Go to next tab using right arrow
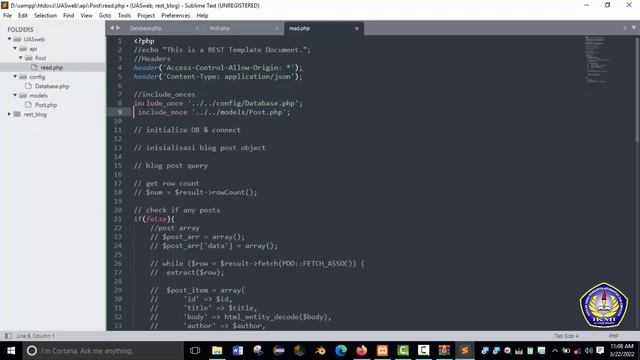This screenshot has width=640, height=360. pos(118,28)
